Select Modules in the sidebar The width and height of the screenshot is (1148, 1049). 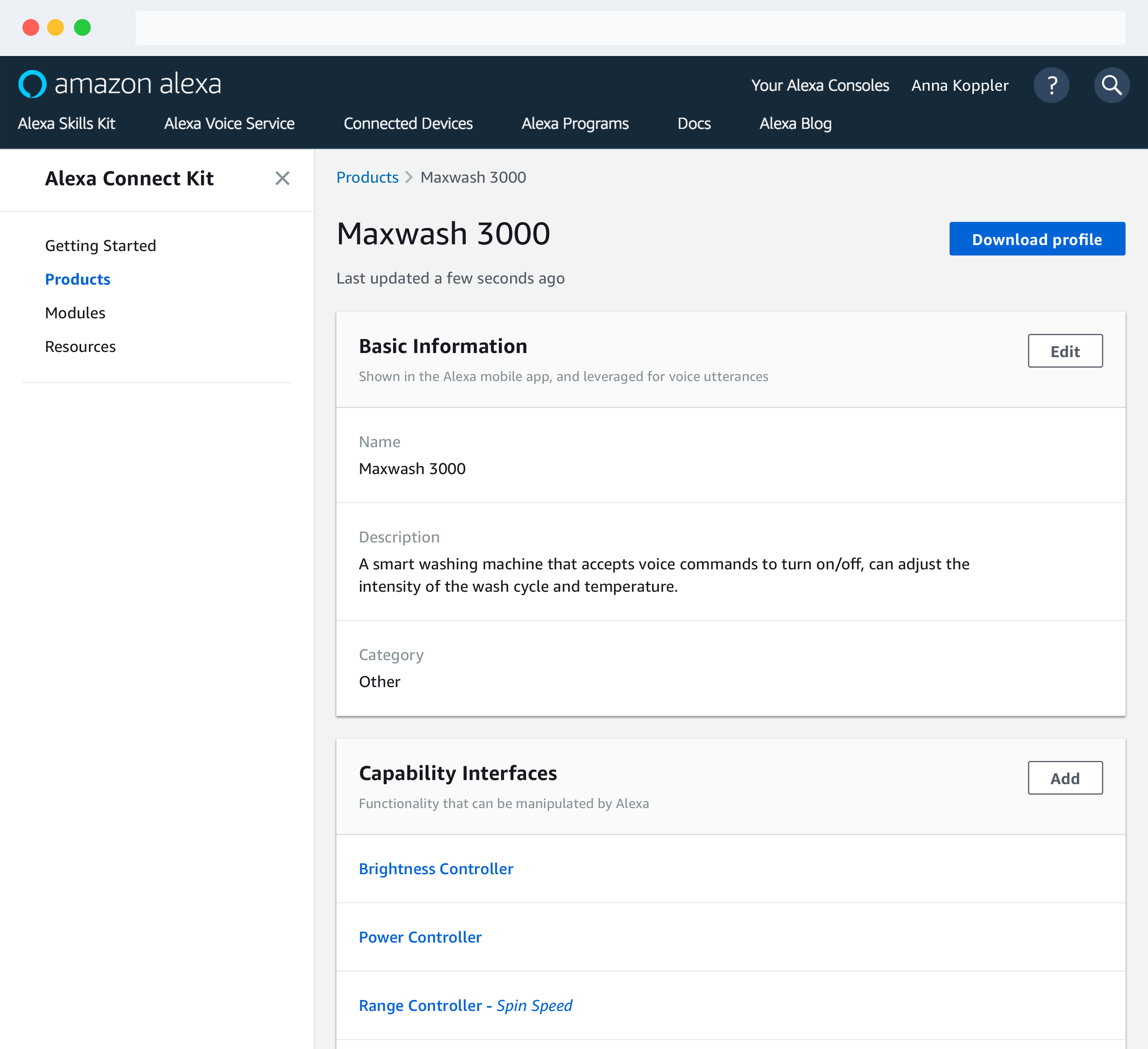point(75,313)
